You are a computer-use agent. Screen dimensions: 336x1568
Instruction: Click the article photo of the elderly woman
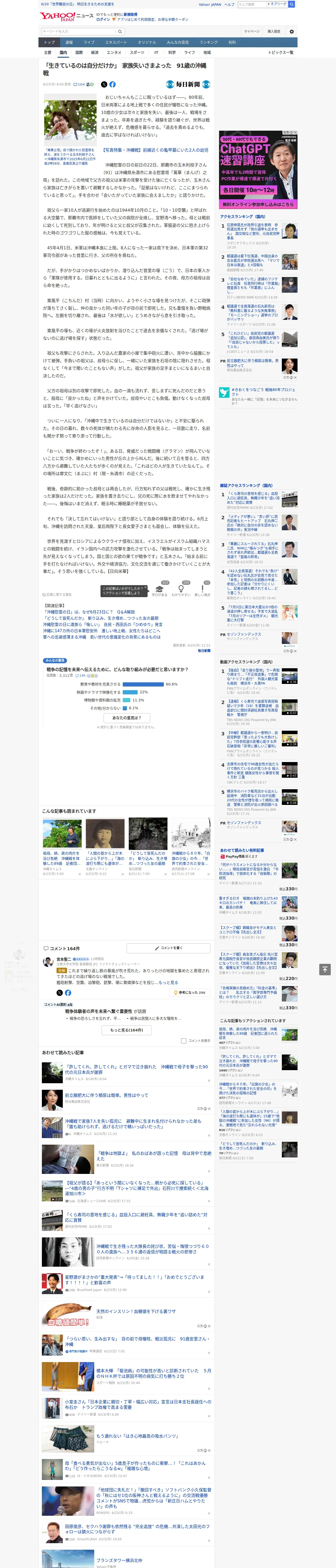pos(70,120)
